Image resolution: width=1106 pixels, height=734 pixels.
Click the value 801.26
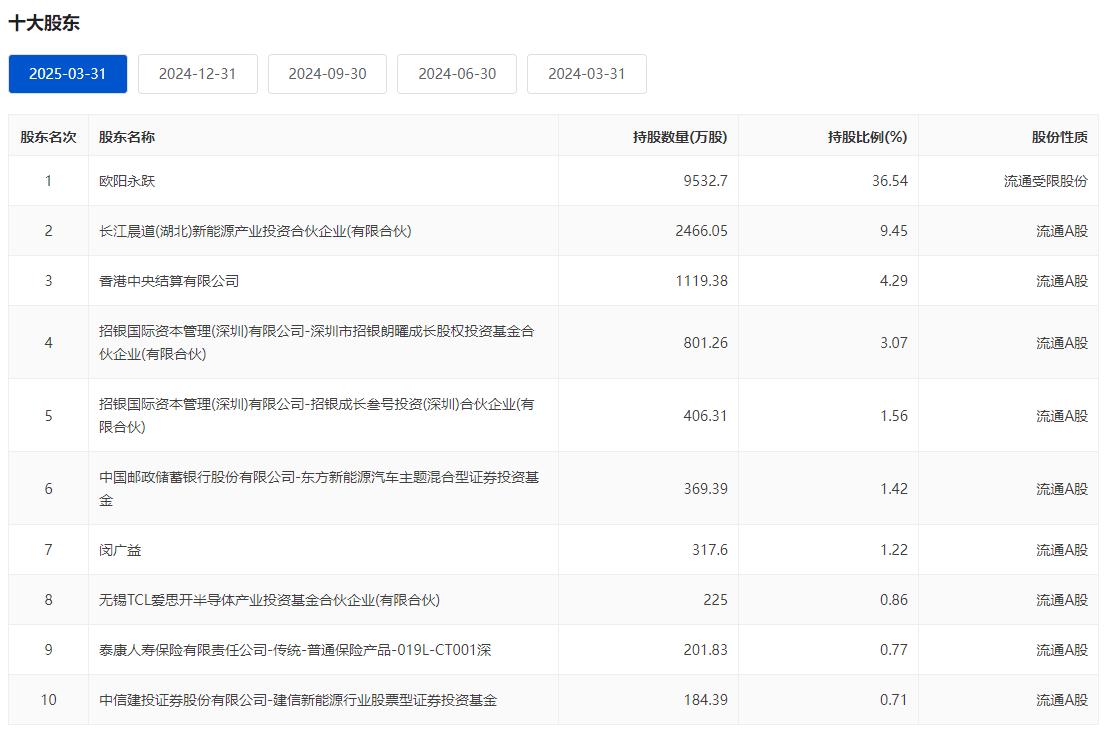click(x=705, y=343)
